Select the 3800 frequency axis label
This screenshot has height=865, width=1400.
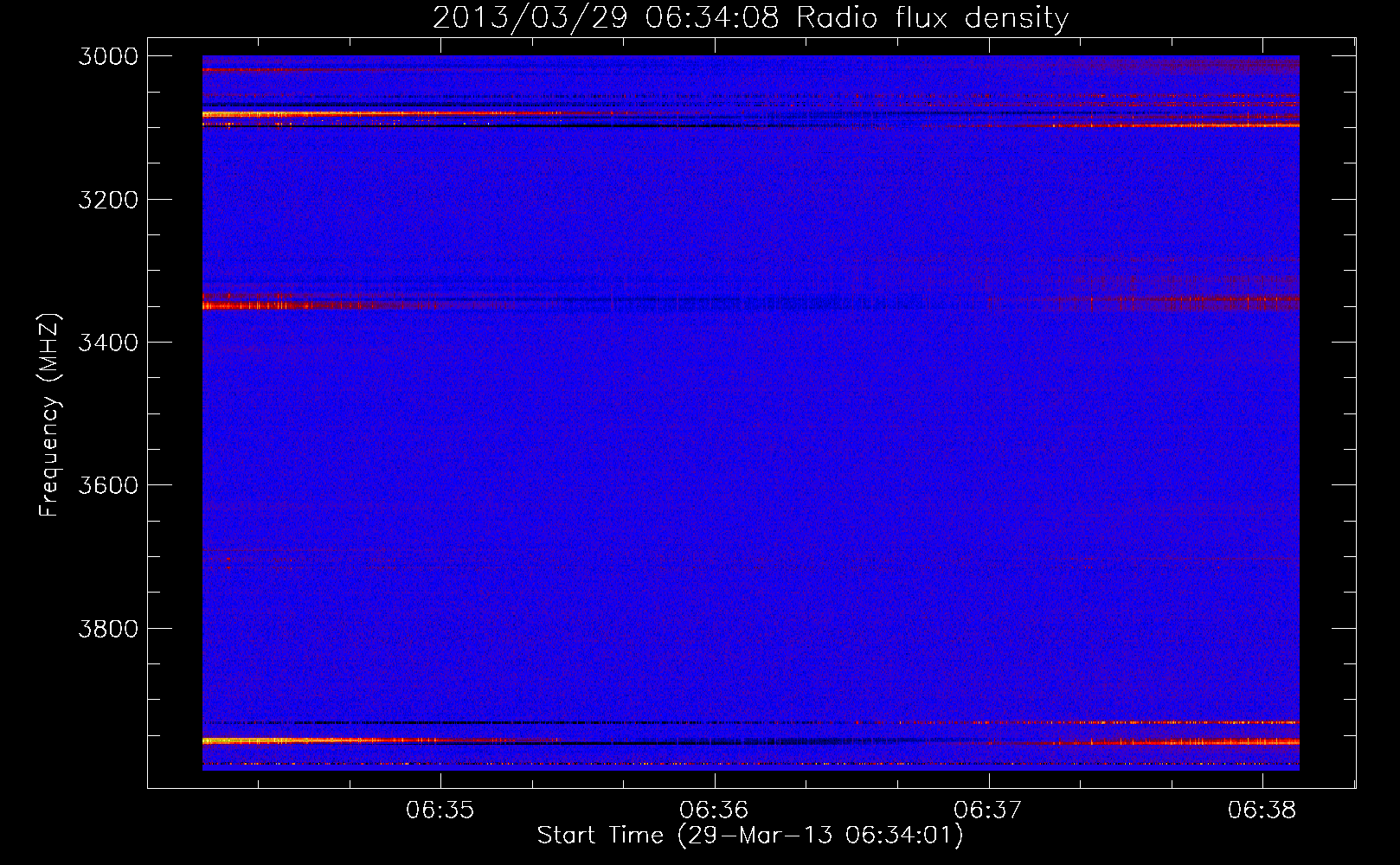click(108, 628)
